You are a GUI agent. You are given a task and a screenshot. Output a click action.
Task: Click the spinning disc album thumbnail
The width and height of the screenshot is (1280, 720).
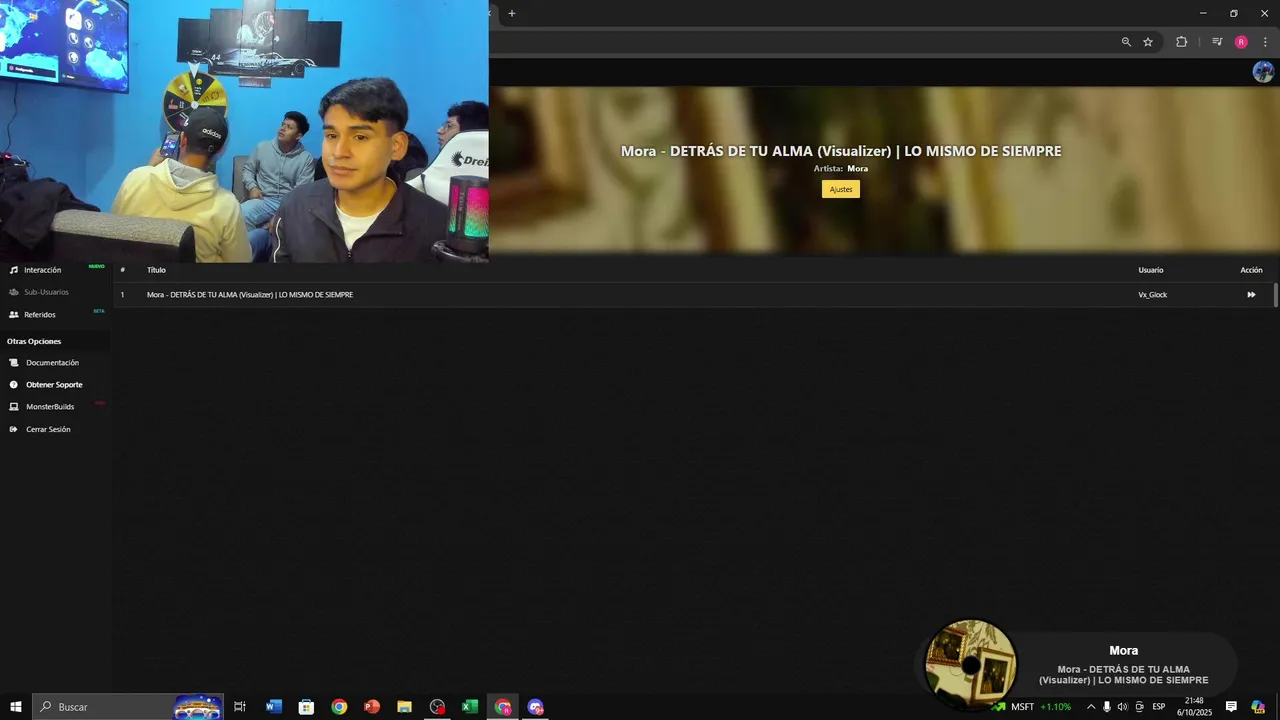click(970, 664)
